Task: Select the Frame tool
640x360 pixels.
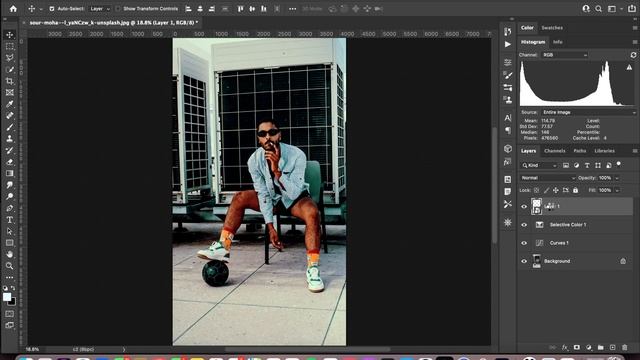Action: pos(10,92)
